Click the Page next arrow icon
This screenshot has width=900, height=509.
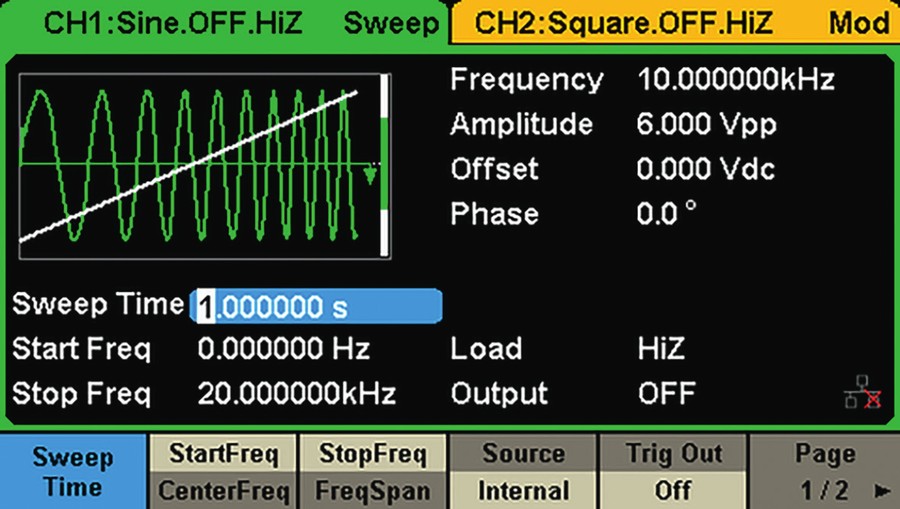(x=882, y=491)
